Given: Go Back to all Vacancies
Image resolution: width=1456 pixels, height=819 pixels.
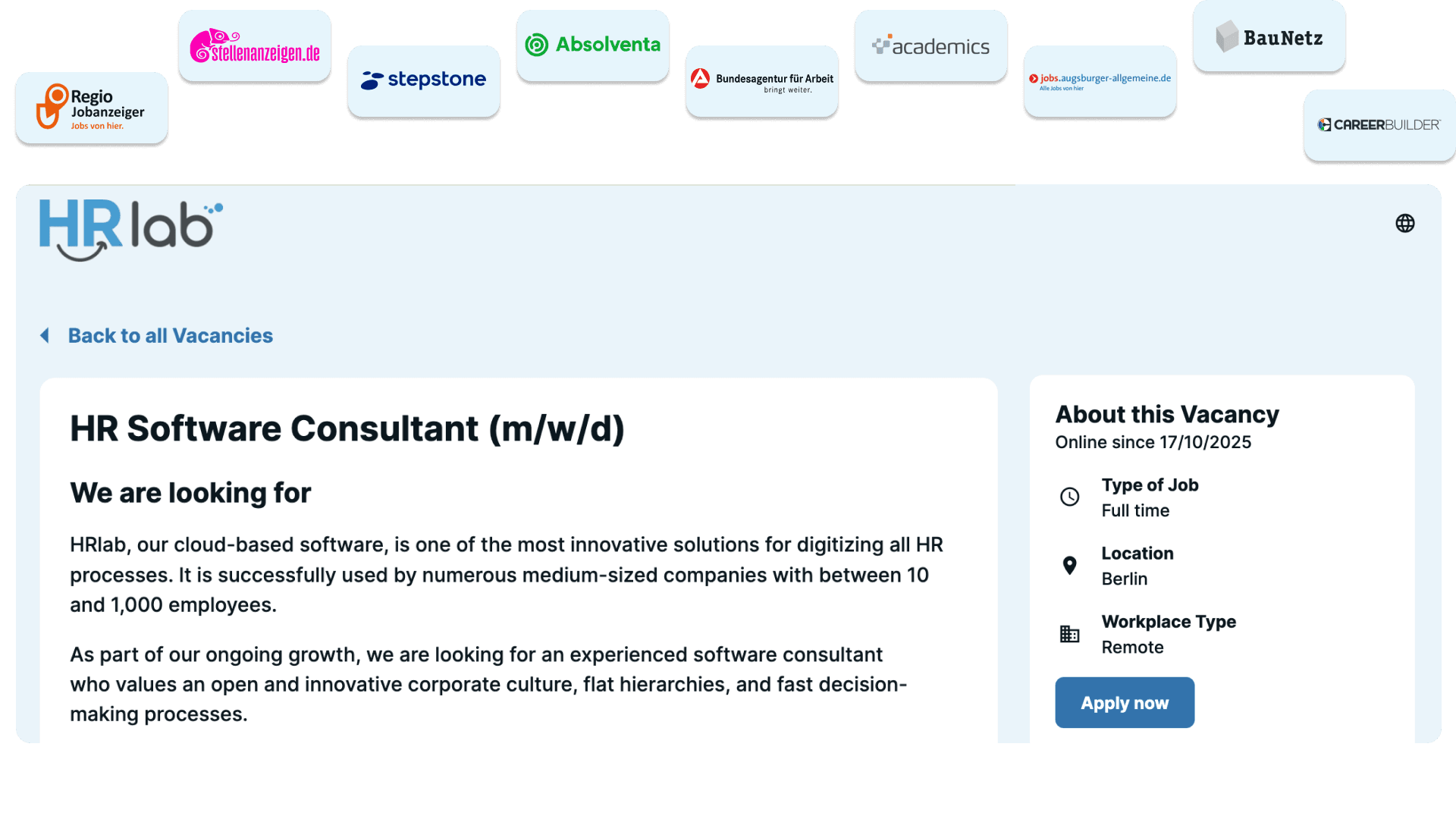Looking at the screenshot, I should tap(171, 335).
